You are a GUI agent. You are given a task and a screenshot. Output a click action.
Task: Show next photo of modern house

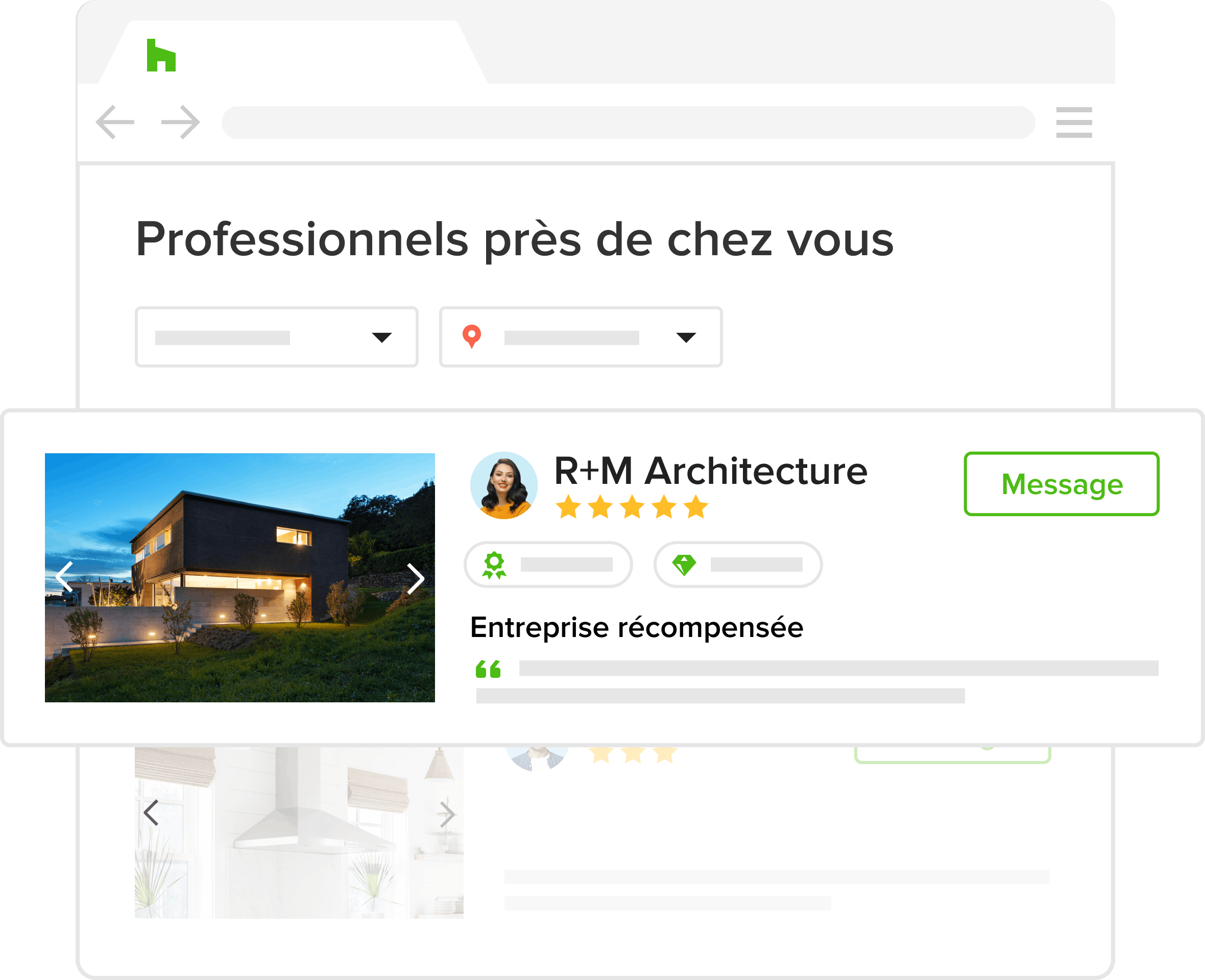[x=416, y=579]
